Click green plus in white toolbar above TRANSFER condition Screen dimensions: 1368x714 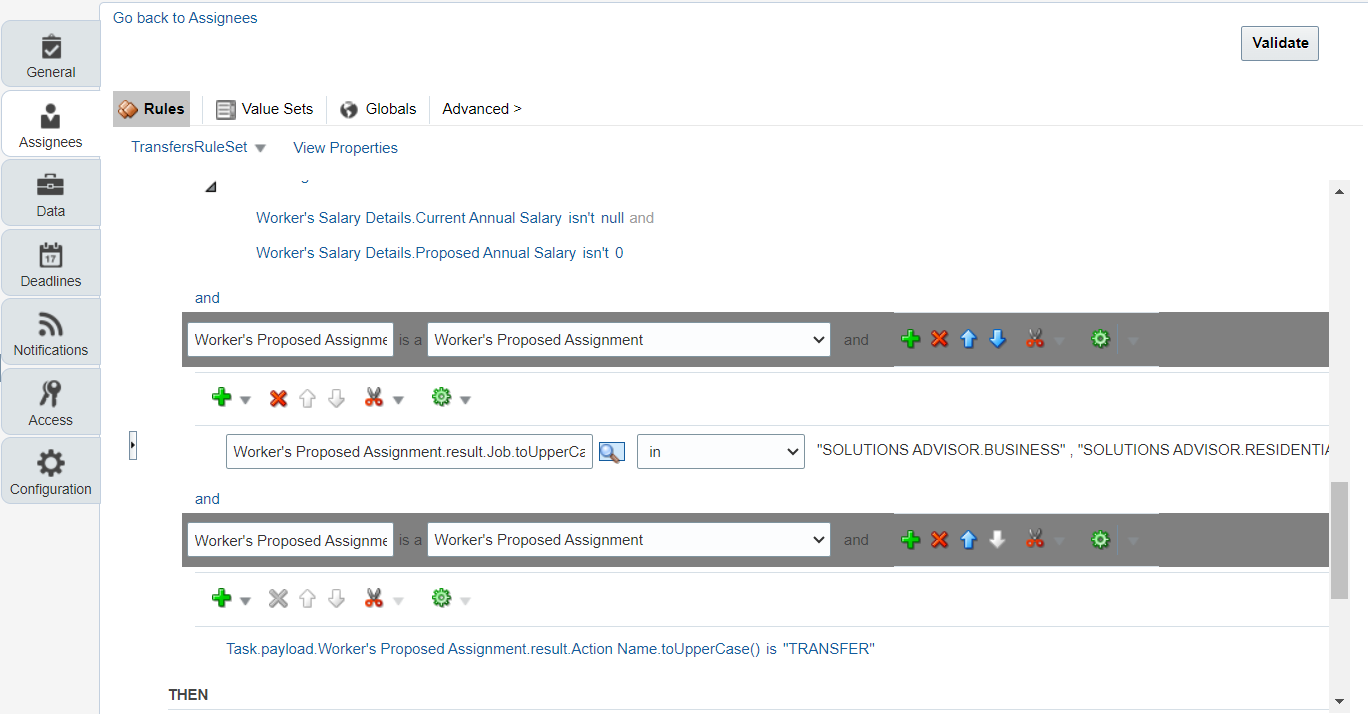[222, 599]
